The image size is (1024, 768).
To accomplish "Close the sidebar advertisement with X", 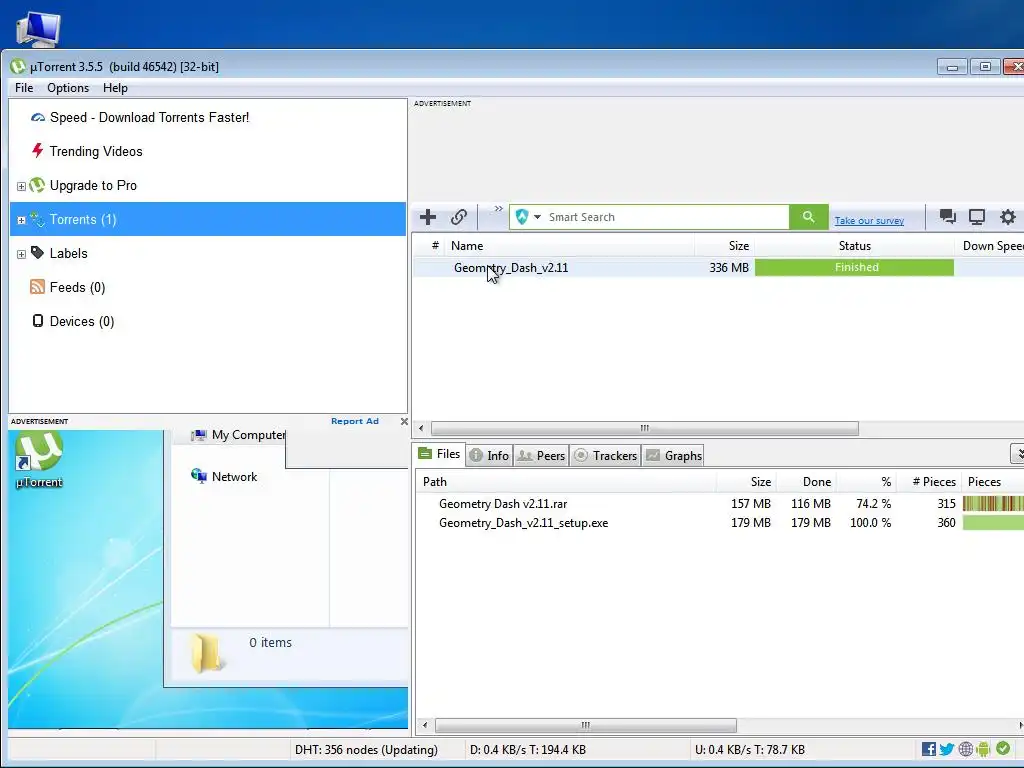I will pos(404,421).
